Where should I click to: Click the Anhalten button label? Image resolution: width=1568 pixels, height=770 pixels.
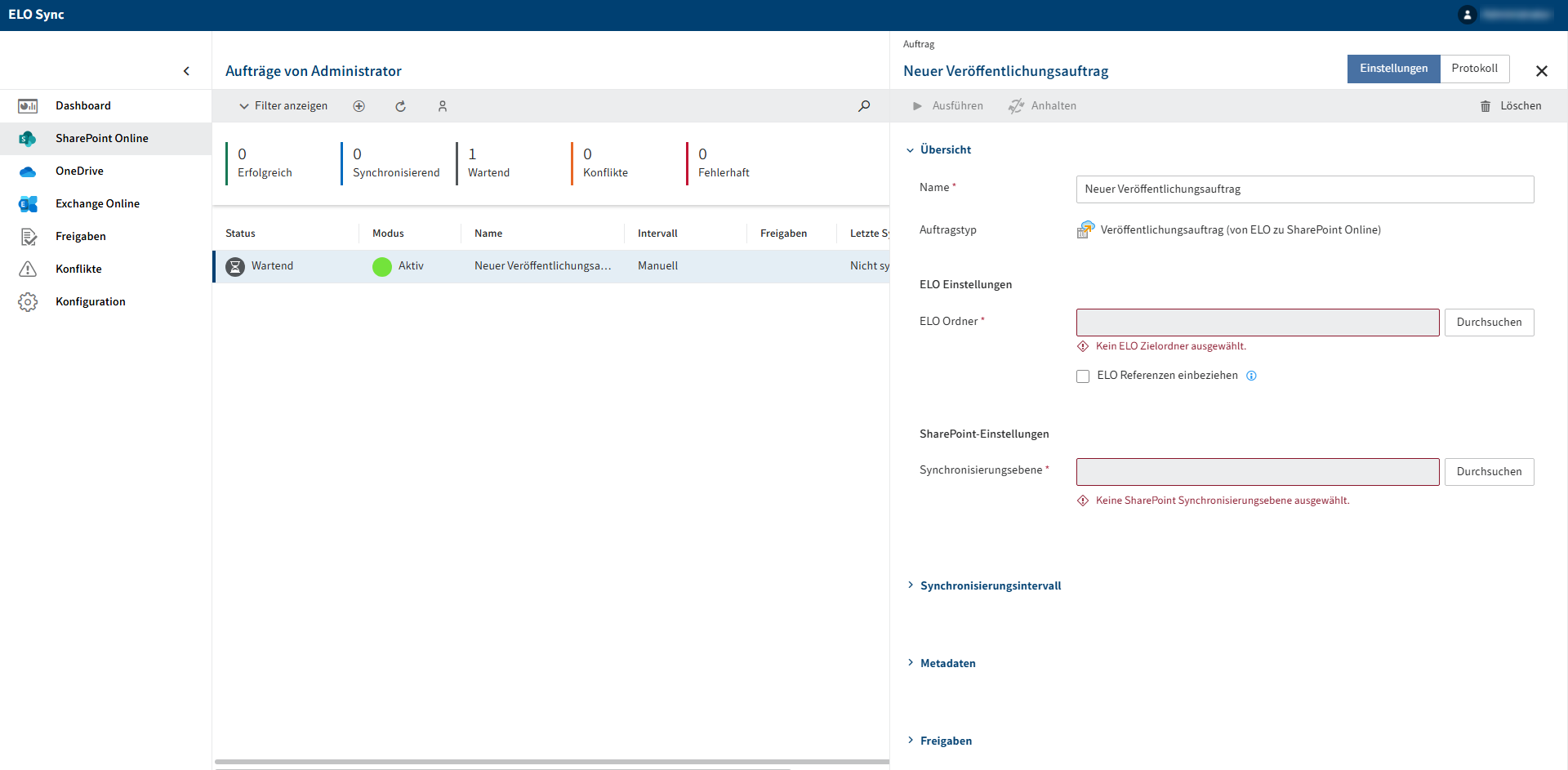click(x=1053, y=106)
